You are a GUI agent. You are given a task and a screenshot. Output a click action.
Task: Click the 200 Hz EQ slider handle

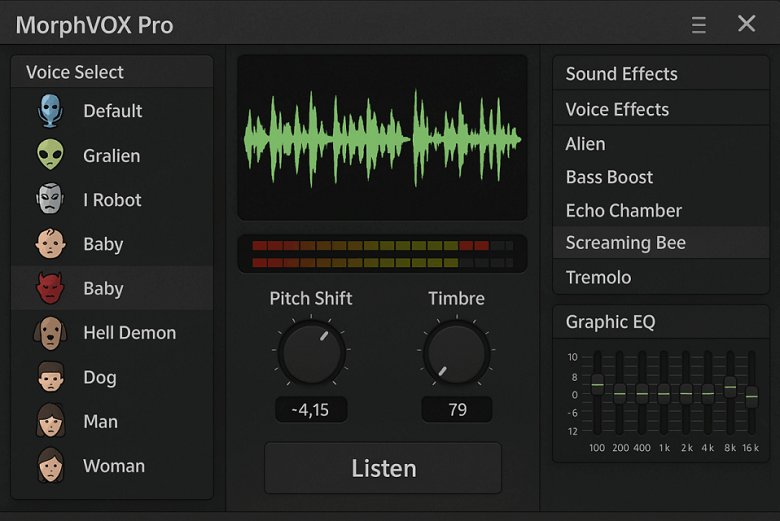pos(619,394)
